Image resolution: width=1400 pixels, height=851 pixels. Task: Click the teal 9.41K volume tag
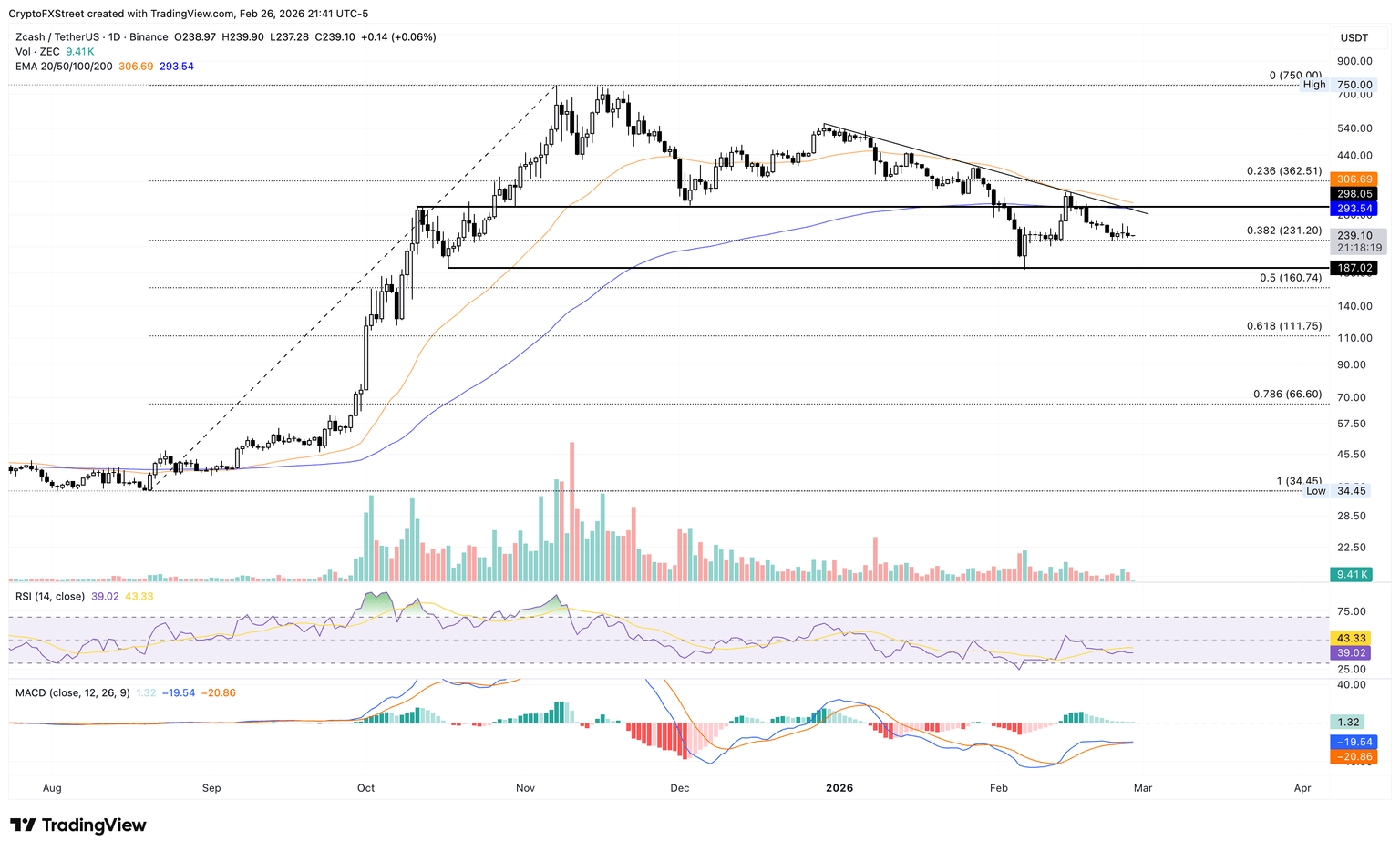click(x=1354, y=574)
